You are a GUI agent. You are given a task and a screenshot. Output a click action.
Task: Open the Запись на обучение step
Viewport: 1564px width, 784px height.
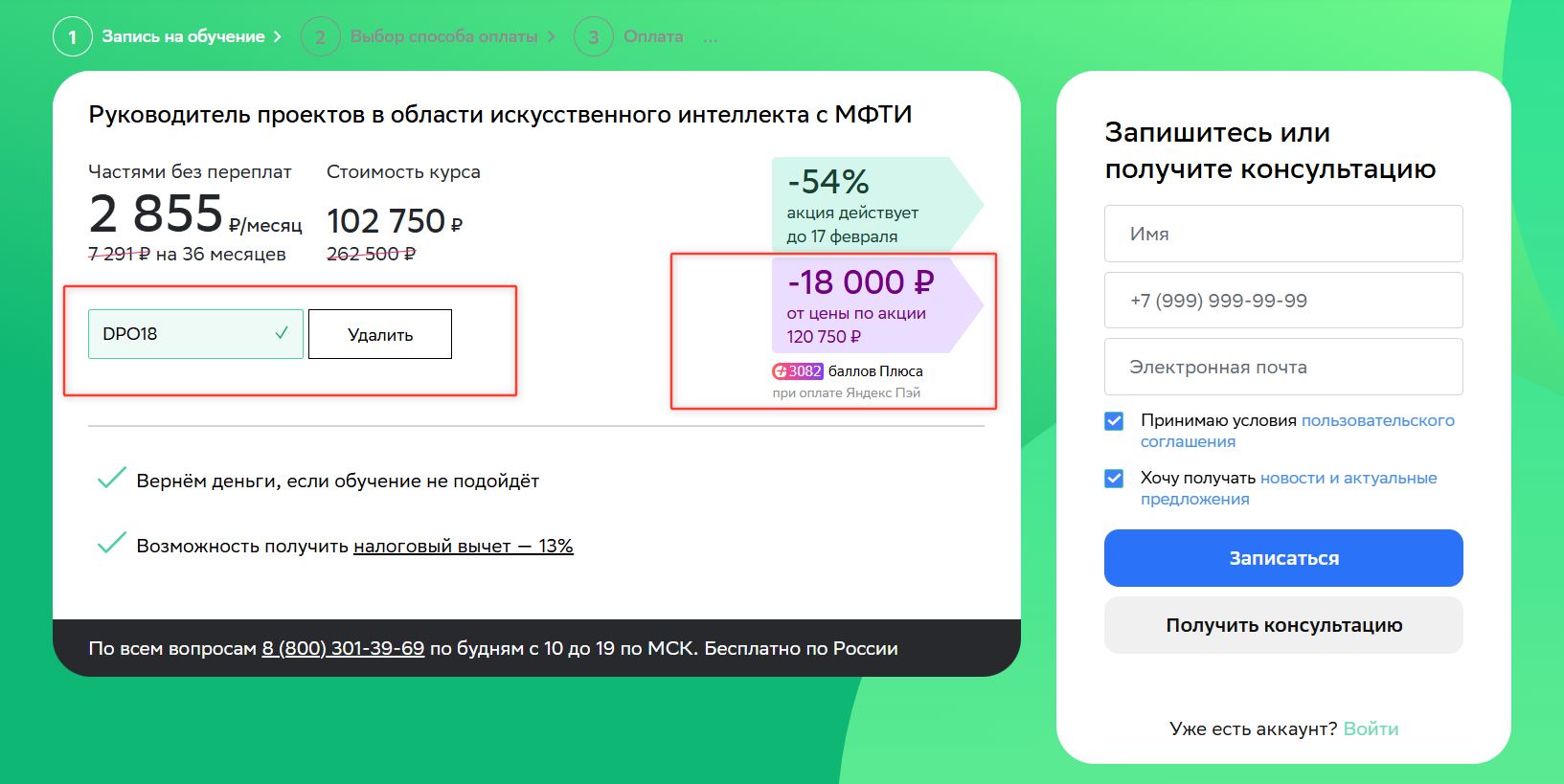click(184, 36)
